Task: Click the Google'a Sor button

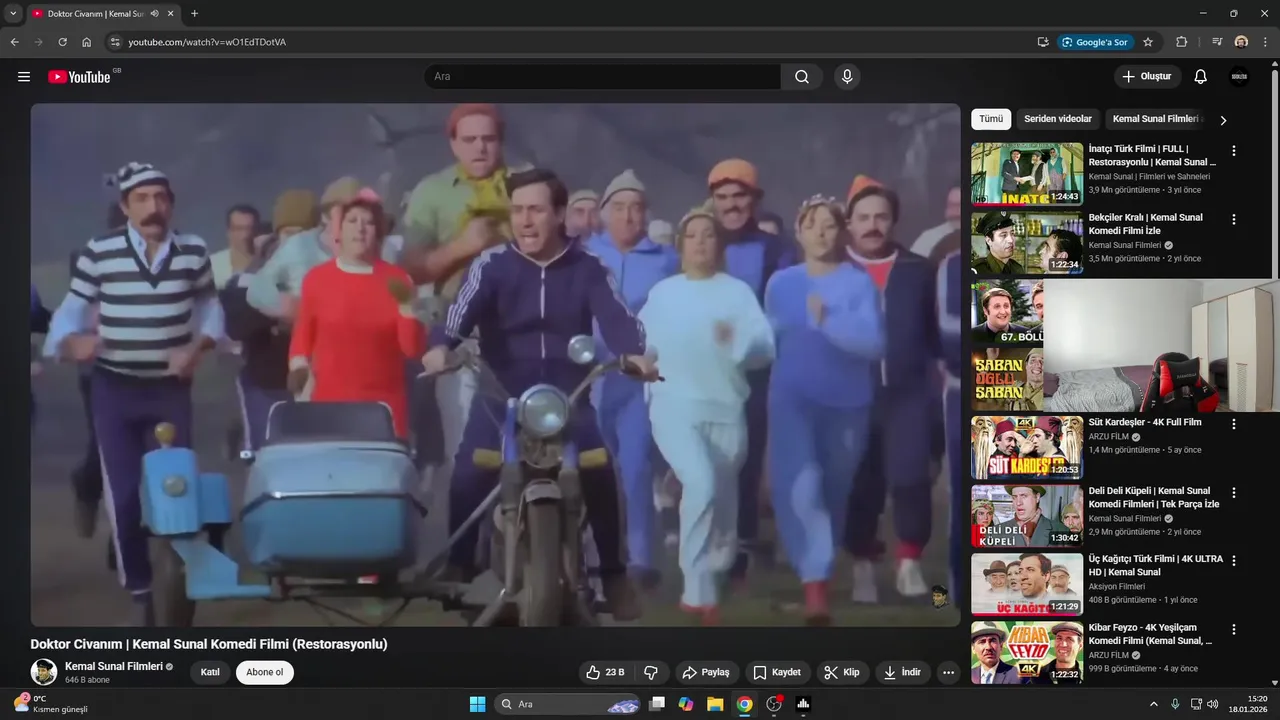Action: pos(1096,42)
